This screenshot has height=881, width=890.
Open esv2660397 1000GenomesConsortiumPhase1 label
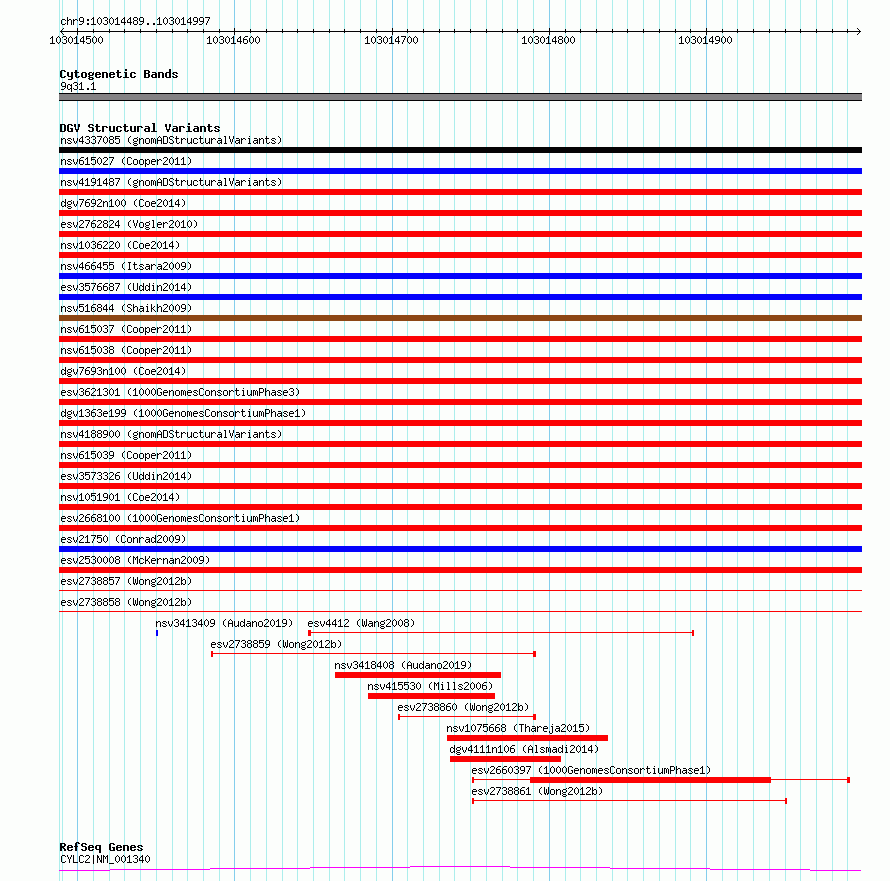click(591, 770)
